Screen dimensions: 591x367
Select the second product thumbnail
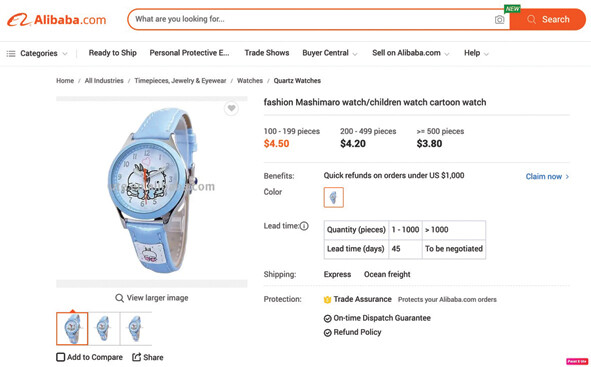click(x=104, y=329)
